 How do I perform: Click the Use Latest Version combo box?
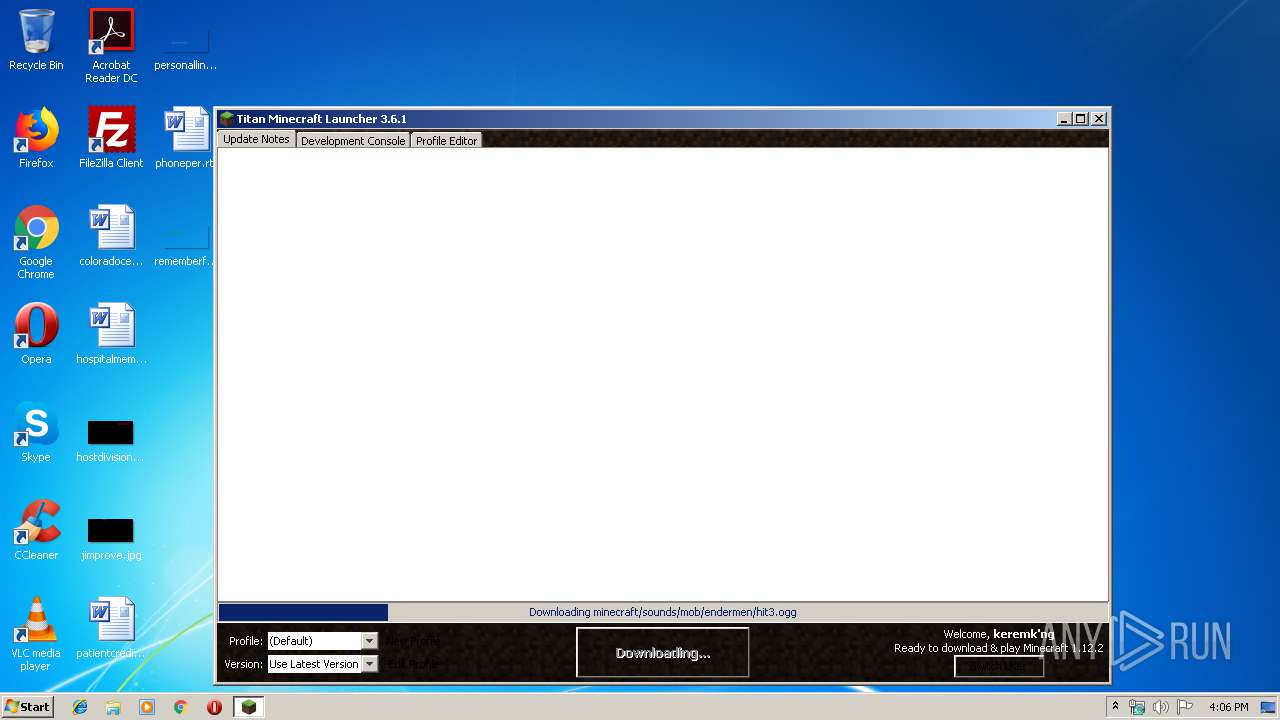pyautogui.click(x=322, y=664)
